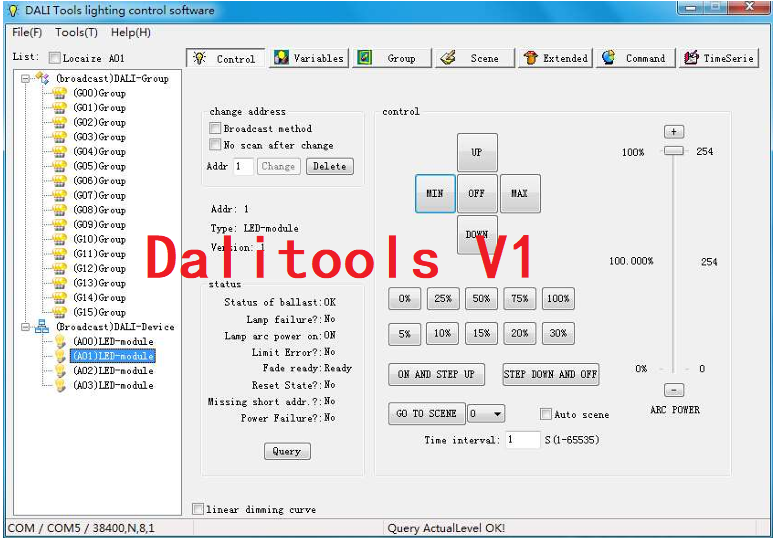Click the Extended tab arrow icon

coord(530,58)
